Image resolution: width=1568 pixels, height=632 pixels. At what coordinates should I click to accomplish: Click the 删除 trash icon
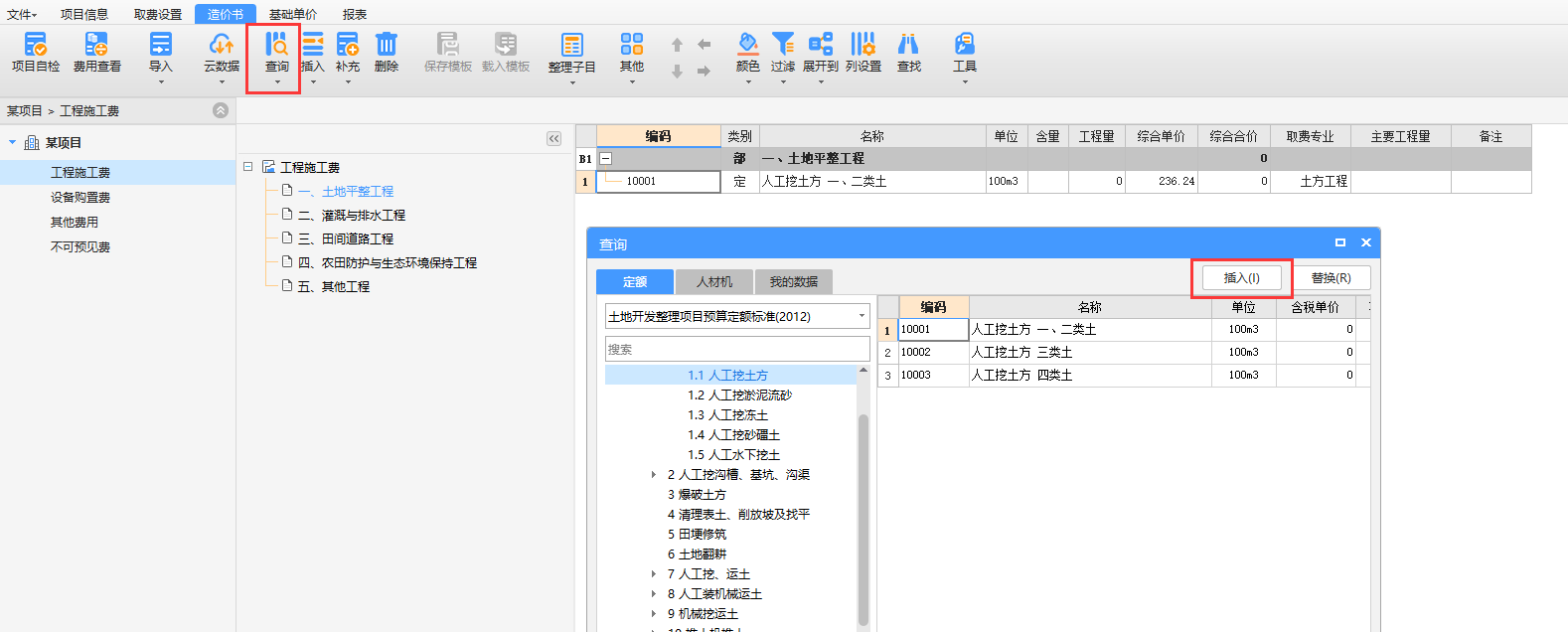click(x=386, y=46)
